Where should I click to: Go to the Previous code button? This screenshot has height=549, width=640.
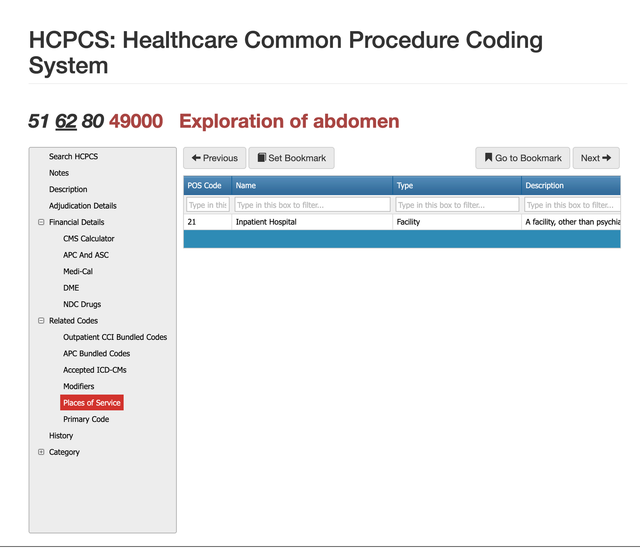point(214,158)
